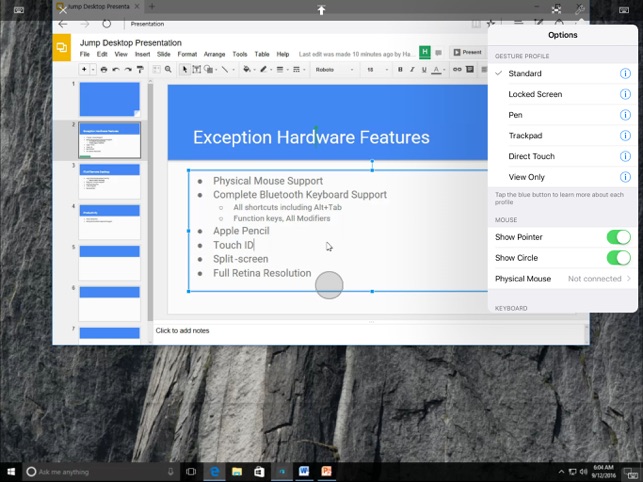Choose the Direct Touch gesture profile
The image size is (643, 482).
pyautogui.click(x=531, y=156)
